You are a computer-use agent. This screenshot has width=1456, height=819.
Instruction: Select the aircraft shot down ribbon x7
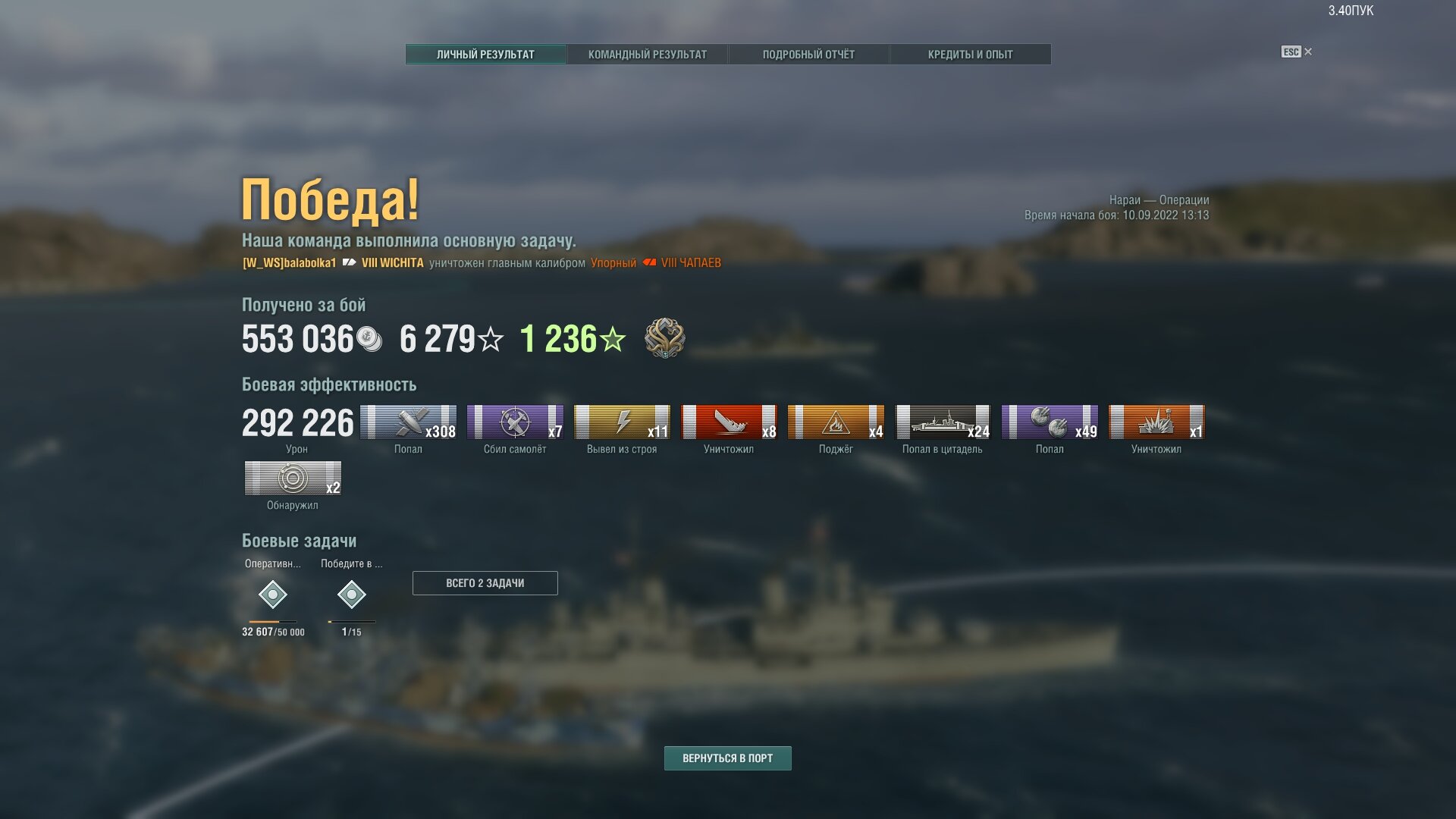tap(515, 422)
